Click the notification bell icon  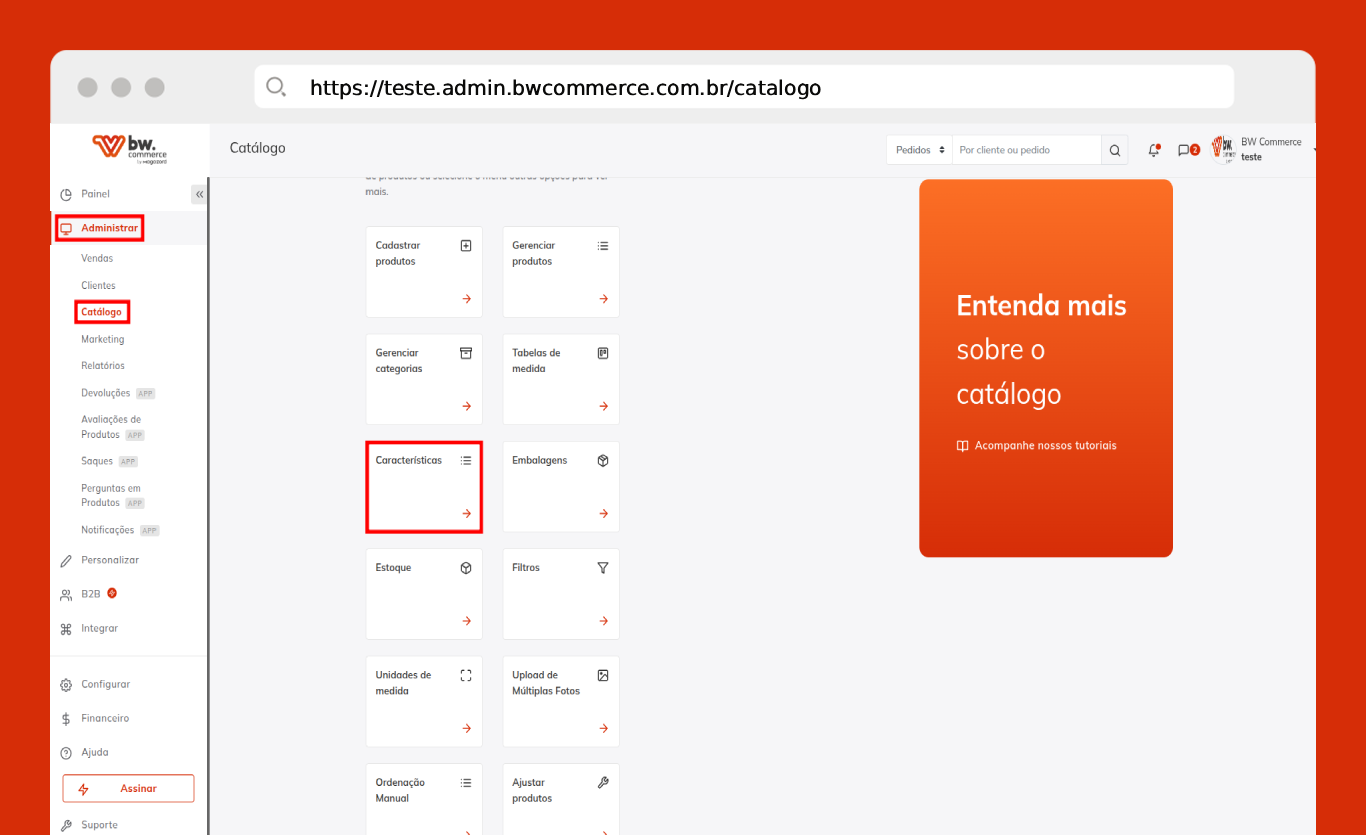[1154, 150]
